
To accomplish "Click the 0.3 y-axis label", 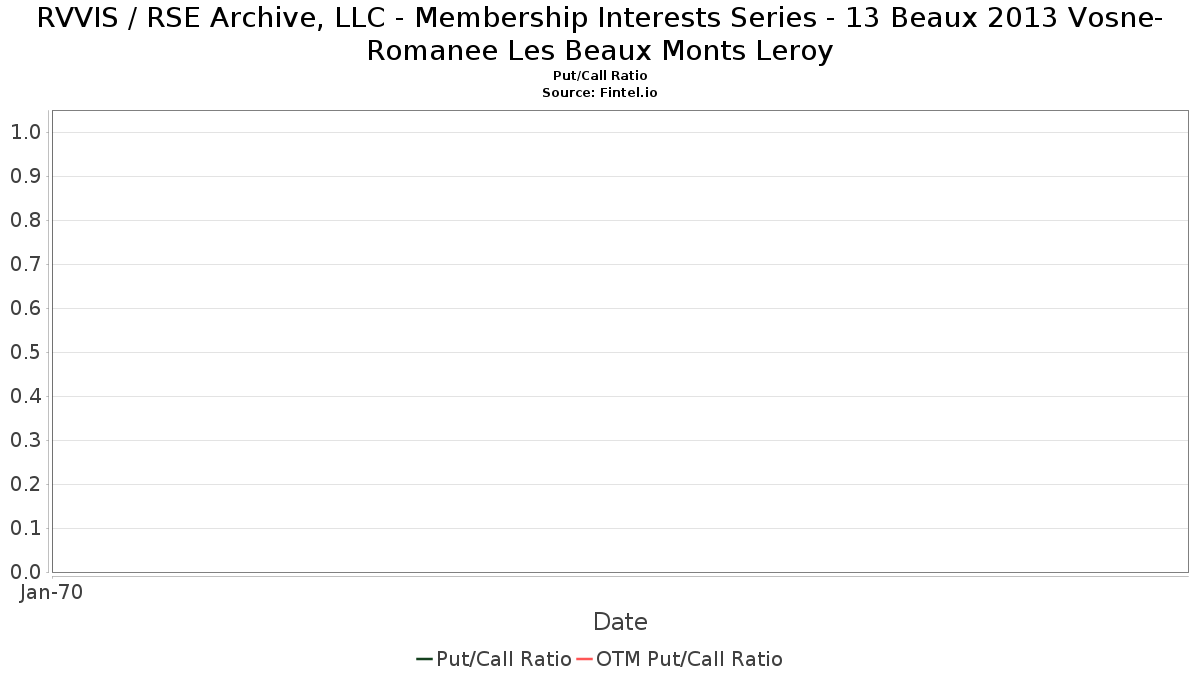I will [25, 440].
